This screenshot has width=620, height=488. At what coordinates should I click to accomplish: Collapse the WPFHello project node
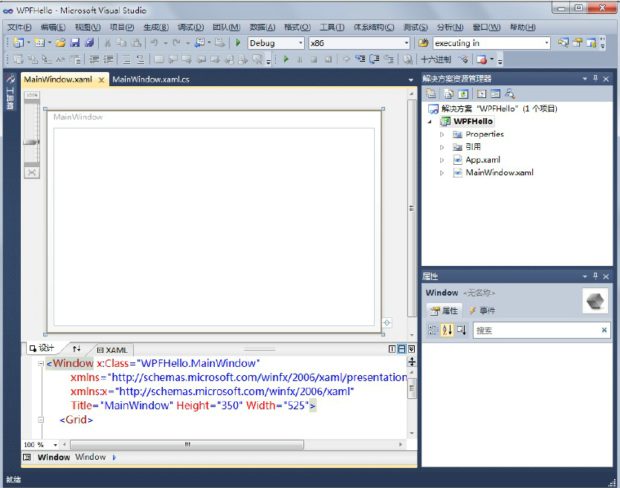[430, 122]
